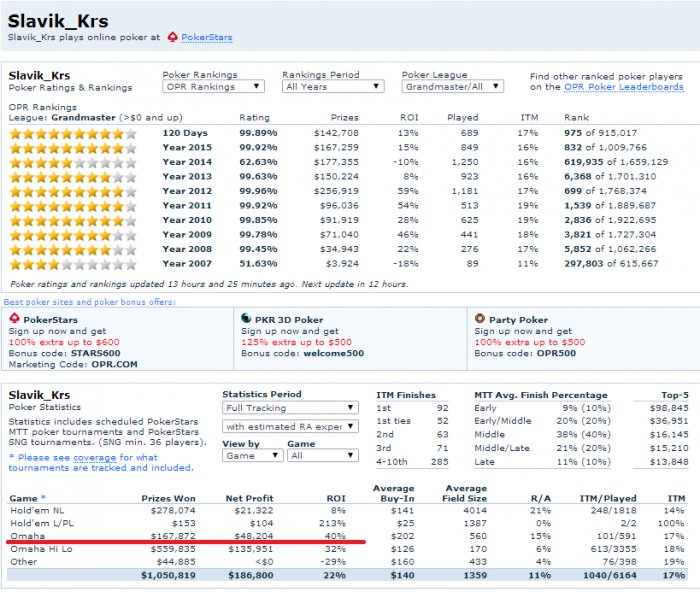Screen dimensions: 700x592
Task: Click the star rating for 120 Days
Action: tap(73, 133)
